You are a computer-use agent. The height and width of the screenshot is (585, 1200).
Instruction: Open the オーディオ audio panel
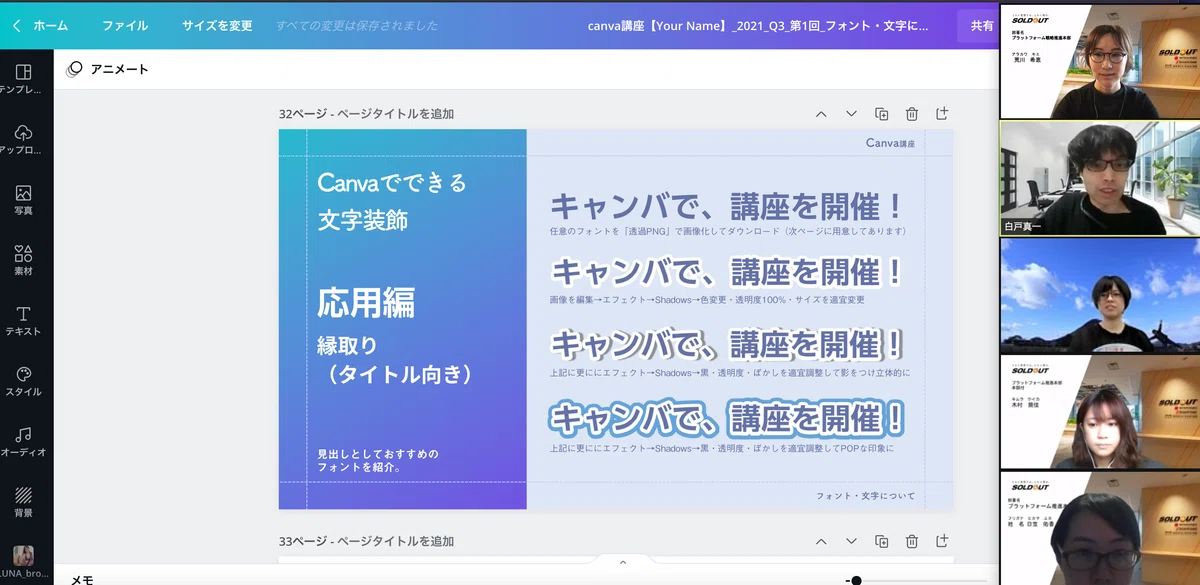(x=24, y=442)
